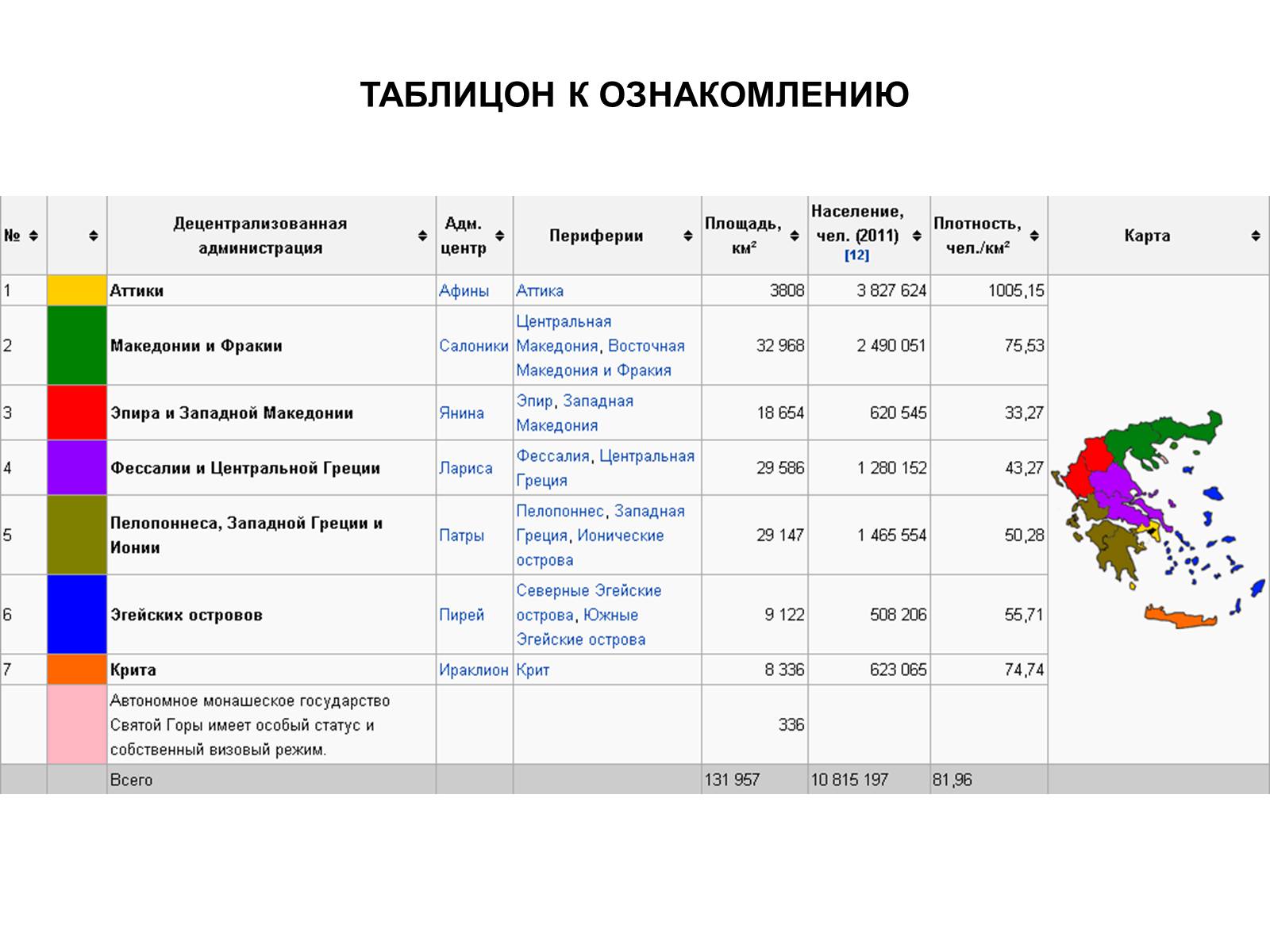Open the Западная Греция link

[x=601, y=524]
